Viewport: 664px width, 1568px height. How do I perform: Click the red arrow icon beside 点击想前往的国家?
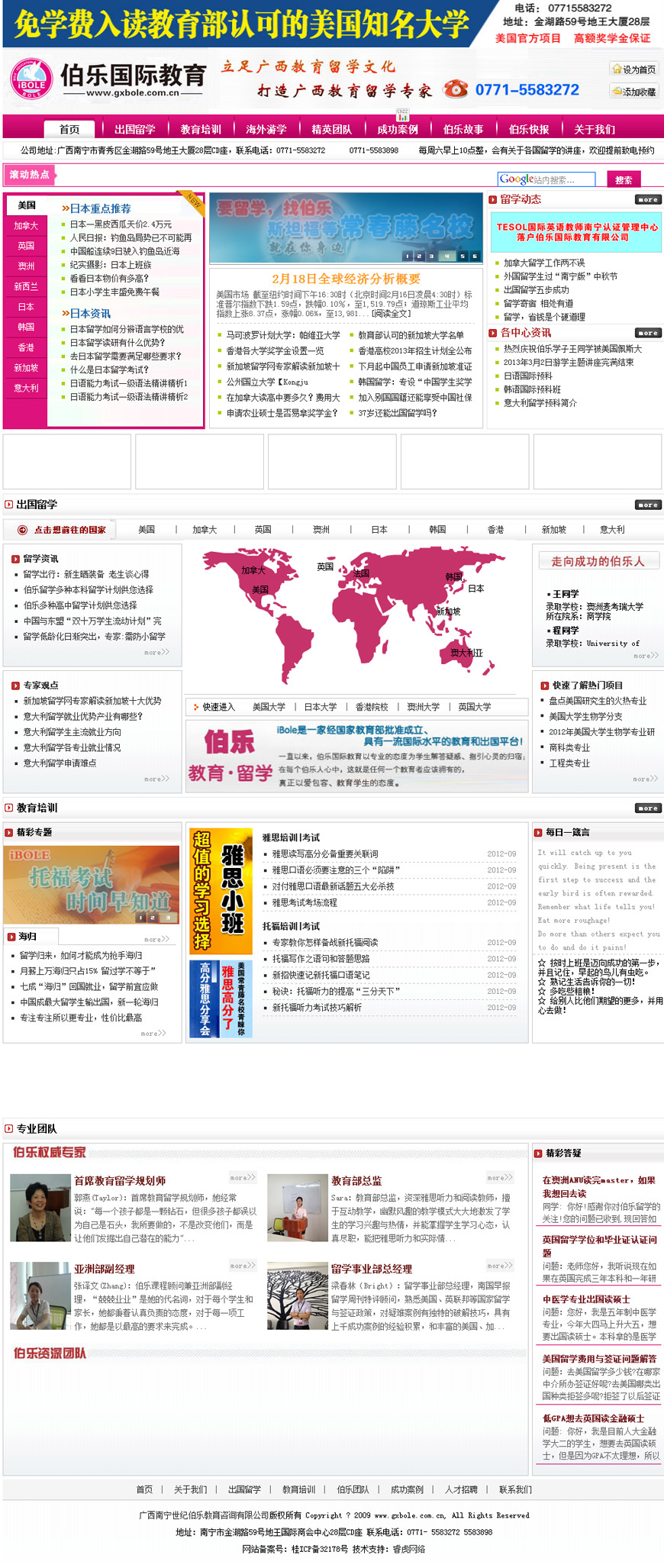point(22,530)
